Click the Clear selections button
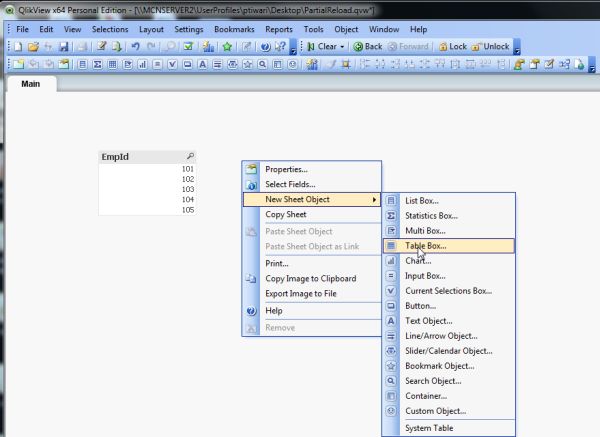Screen dimensions: 600x437 click(x=322, y=47)
